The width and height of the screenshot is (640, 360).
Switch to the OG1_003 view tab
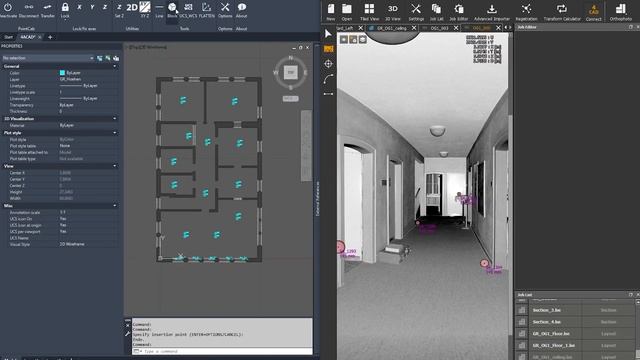pos(439,28)
